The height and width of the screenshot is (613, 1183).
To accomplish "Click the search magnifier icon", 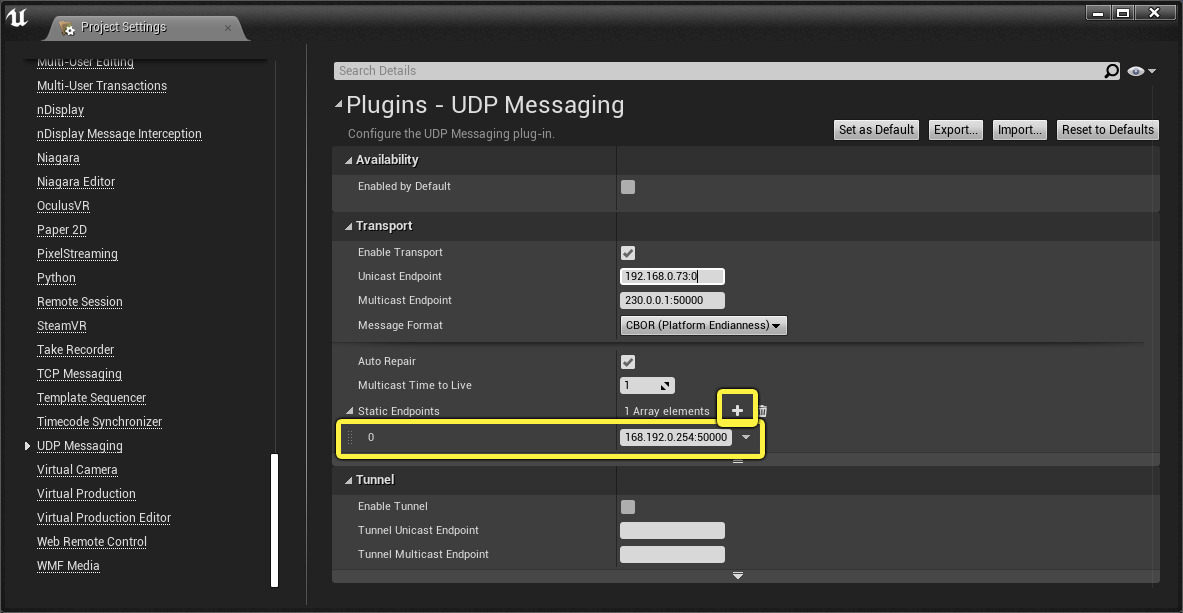I will click(x=1111, y=71).
